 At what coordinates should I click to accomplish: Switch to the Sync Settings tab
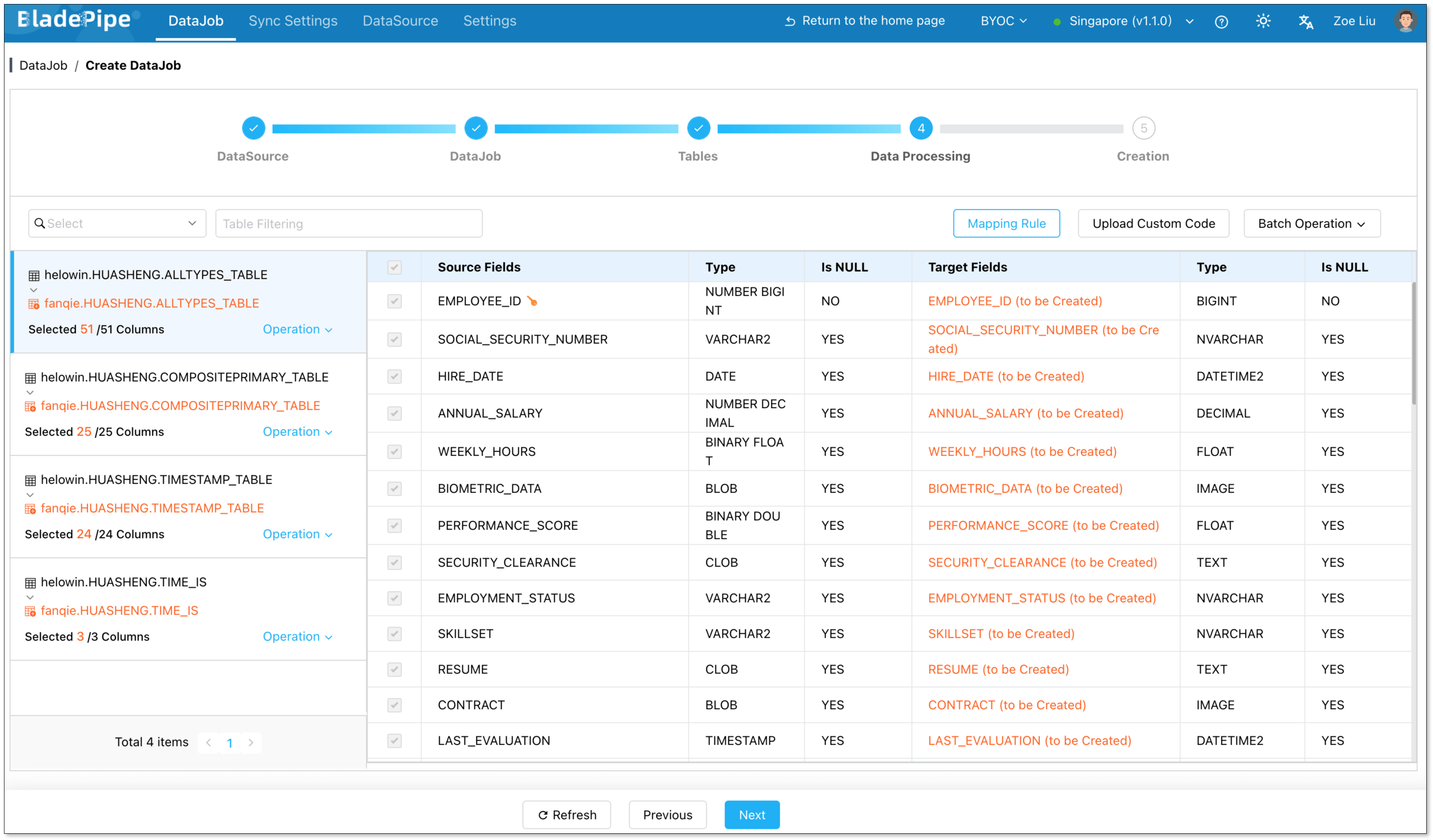point(293,21)
